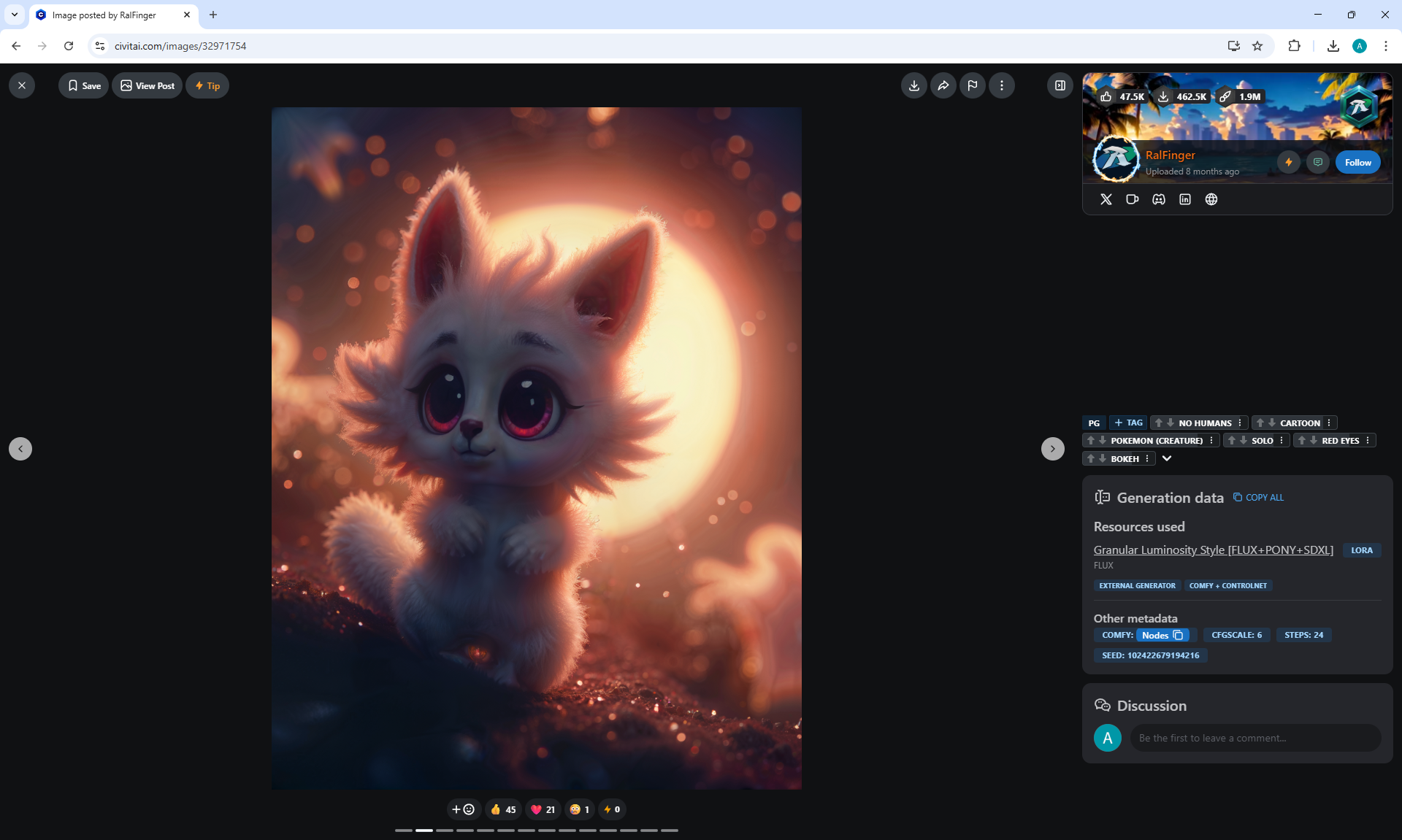
Task: Open RalFinger's LinkedIn icon
Action: pos(1184,199)
